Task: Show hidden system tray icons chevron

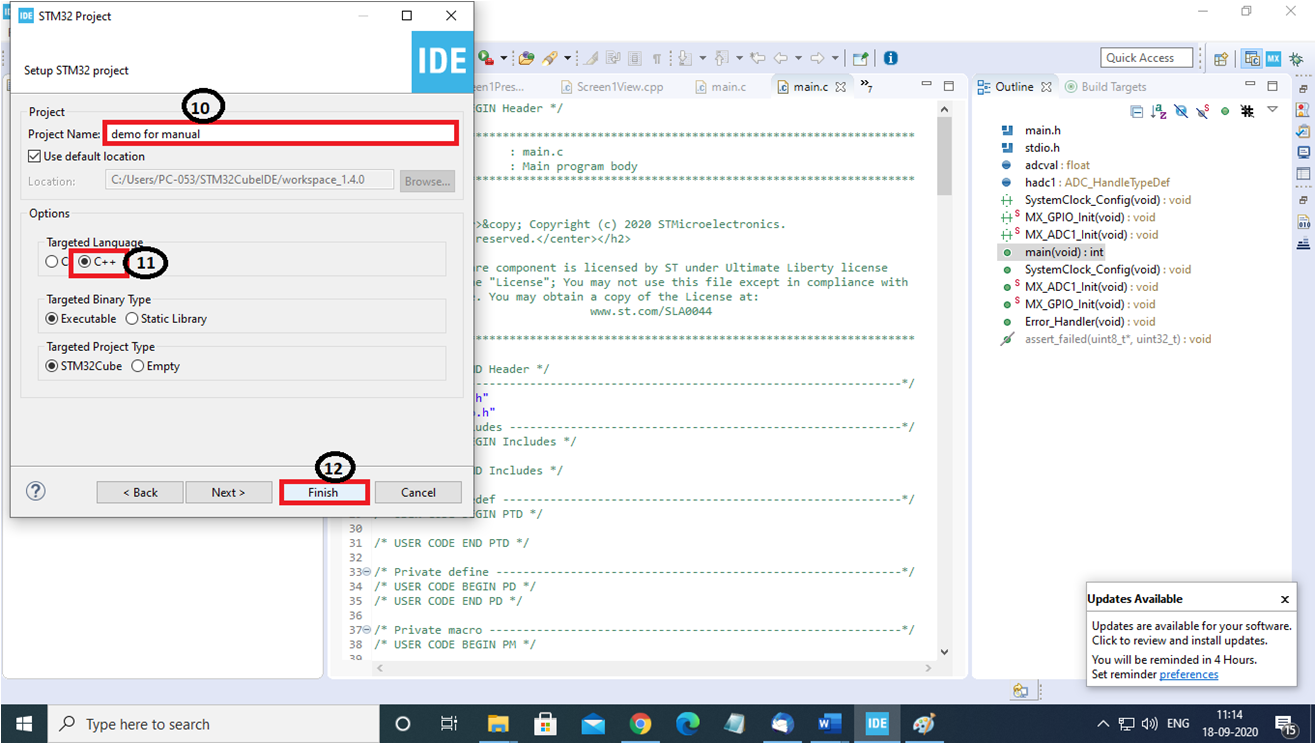Action: coord(1102,724)
